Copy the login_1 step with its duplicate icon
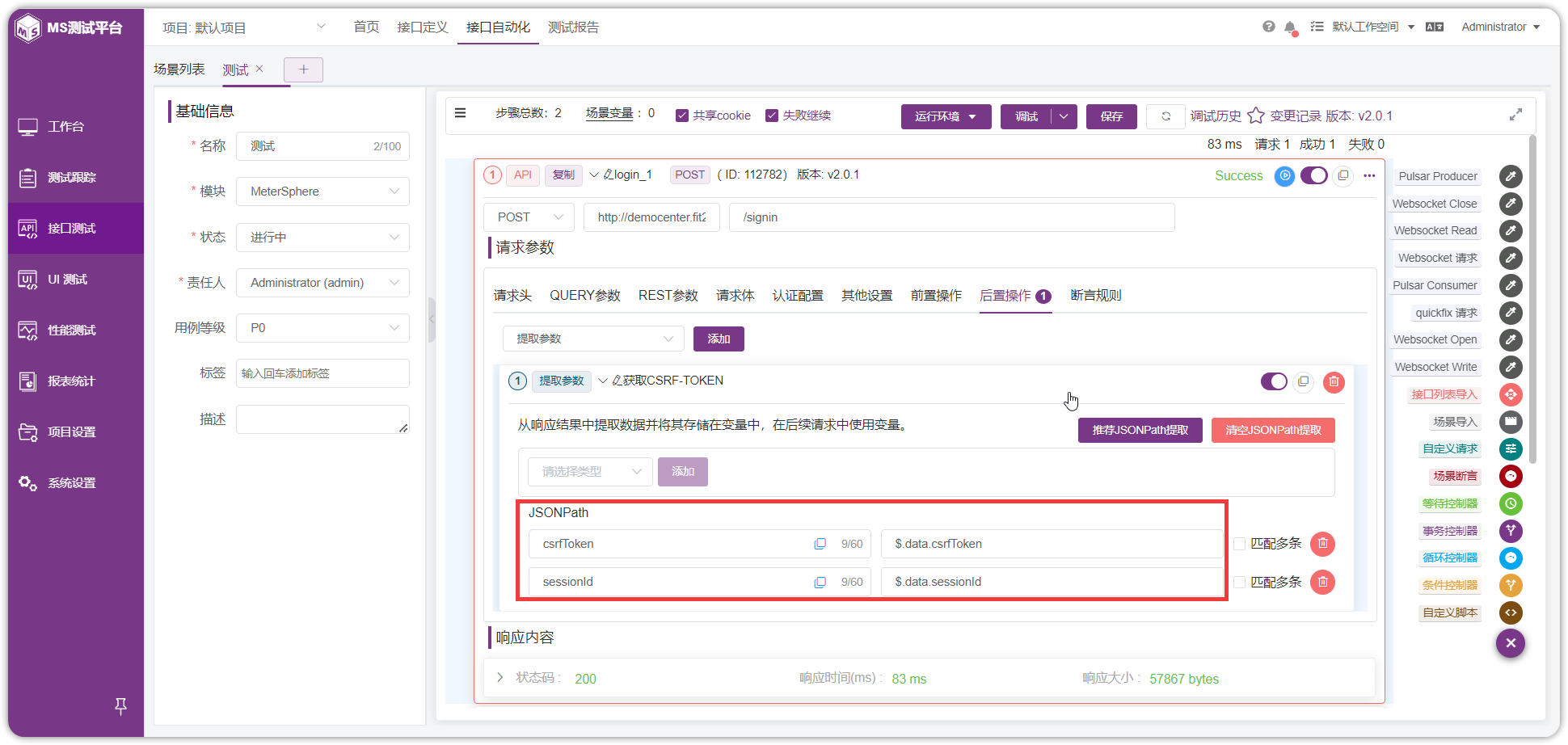Screen dimensions: 1568x745 pos(1343,175)
